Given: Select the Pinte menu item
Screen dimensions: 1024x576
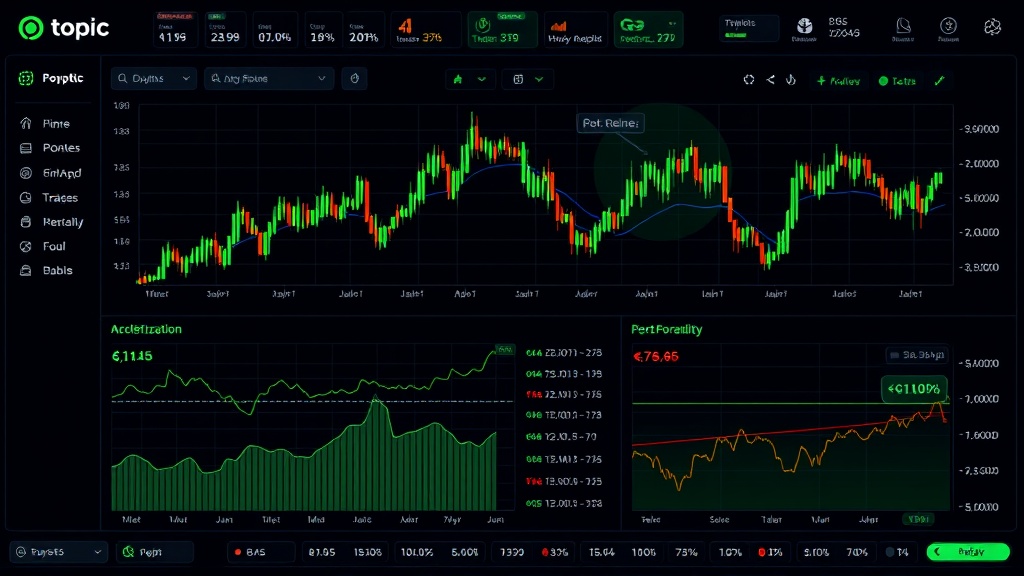Looking at the screenshot, I should pyautogui.click(x=56, y=123).
